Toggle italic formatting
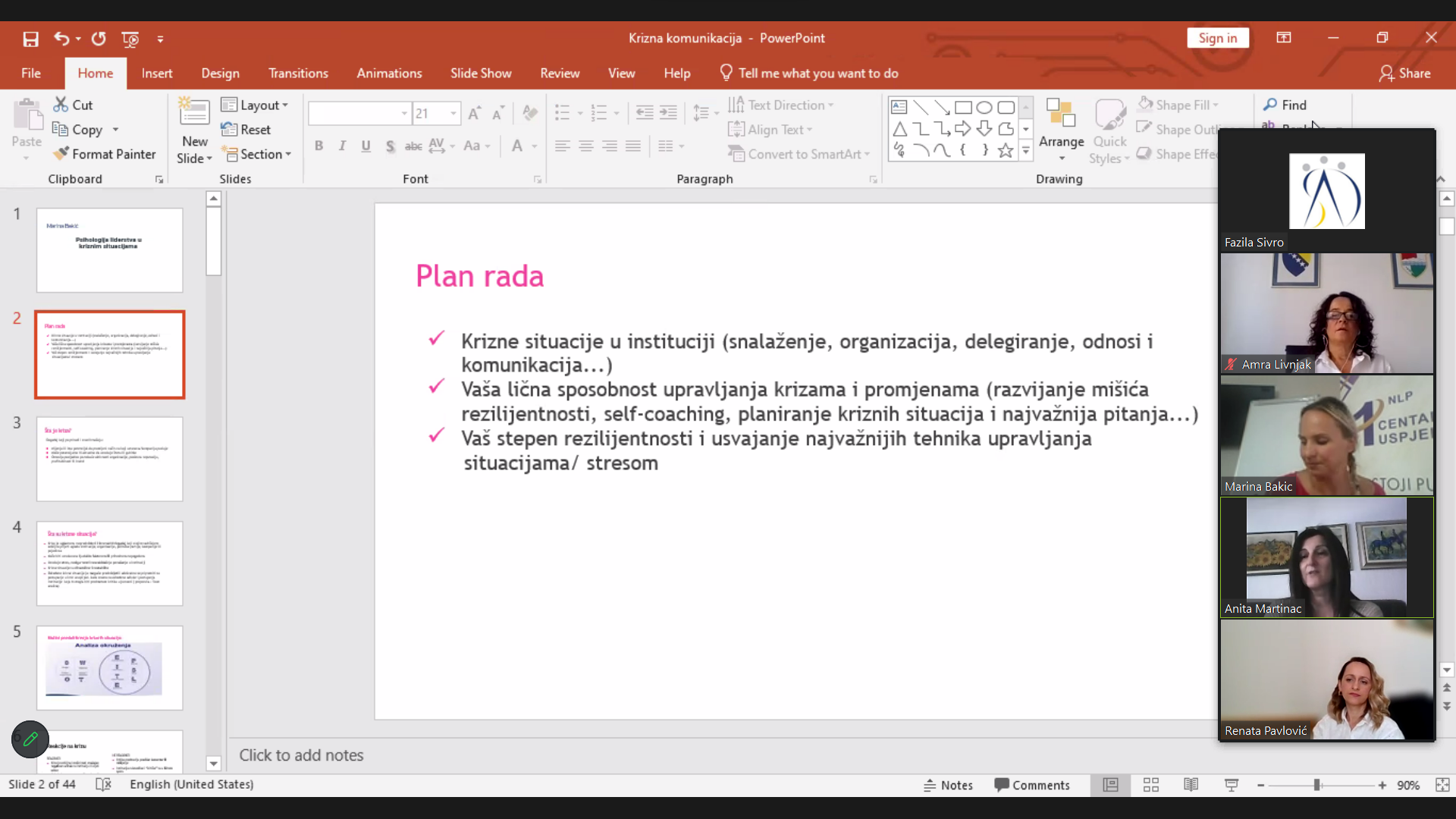The height and width of the screenshot is (819, 1456). click(x=342, y=146)
